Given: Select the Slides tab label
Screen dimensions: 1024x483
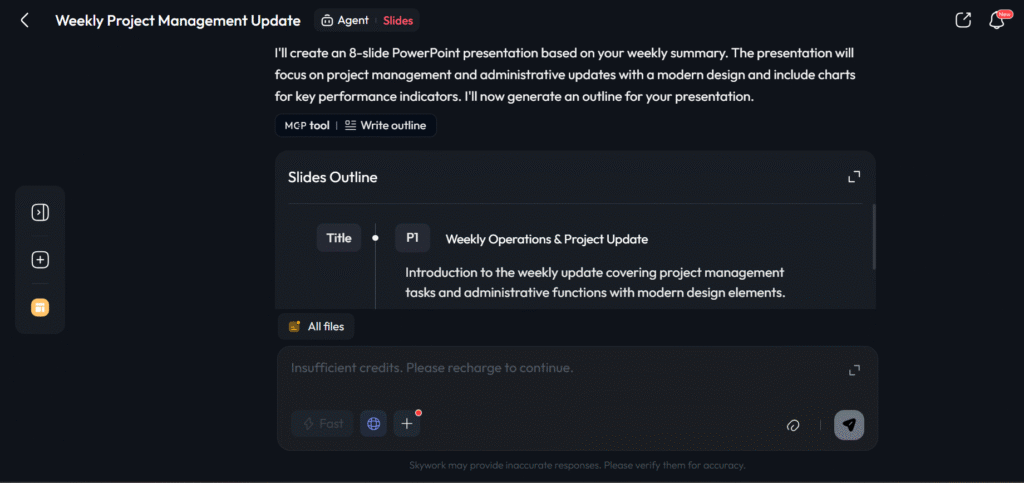Looking at the screenshot, I should [398, 20].
